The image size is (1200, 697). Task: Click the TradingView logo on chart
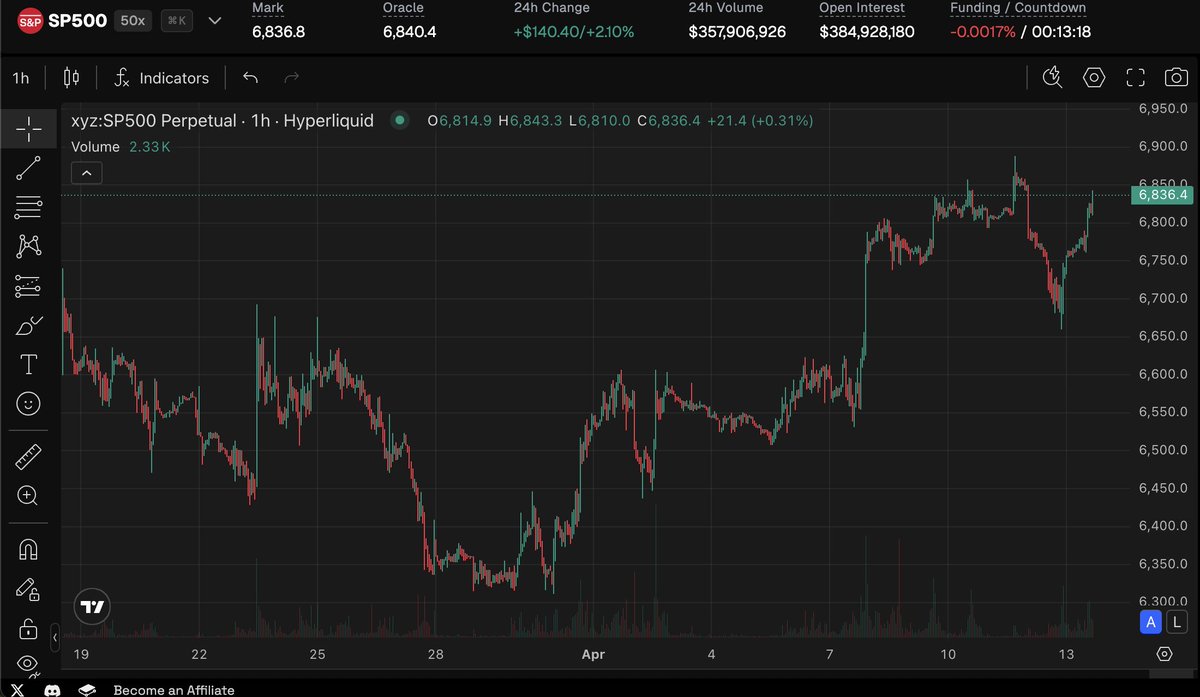click(92, 607)
